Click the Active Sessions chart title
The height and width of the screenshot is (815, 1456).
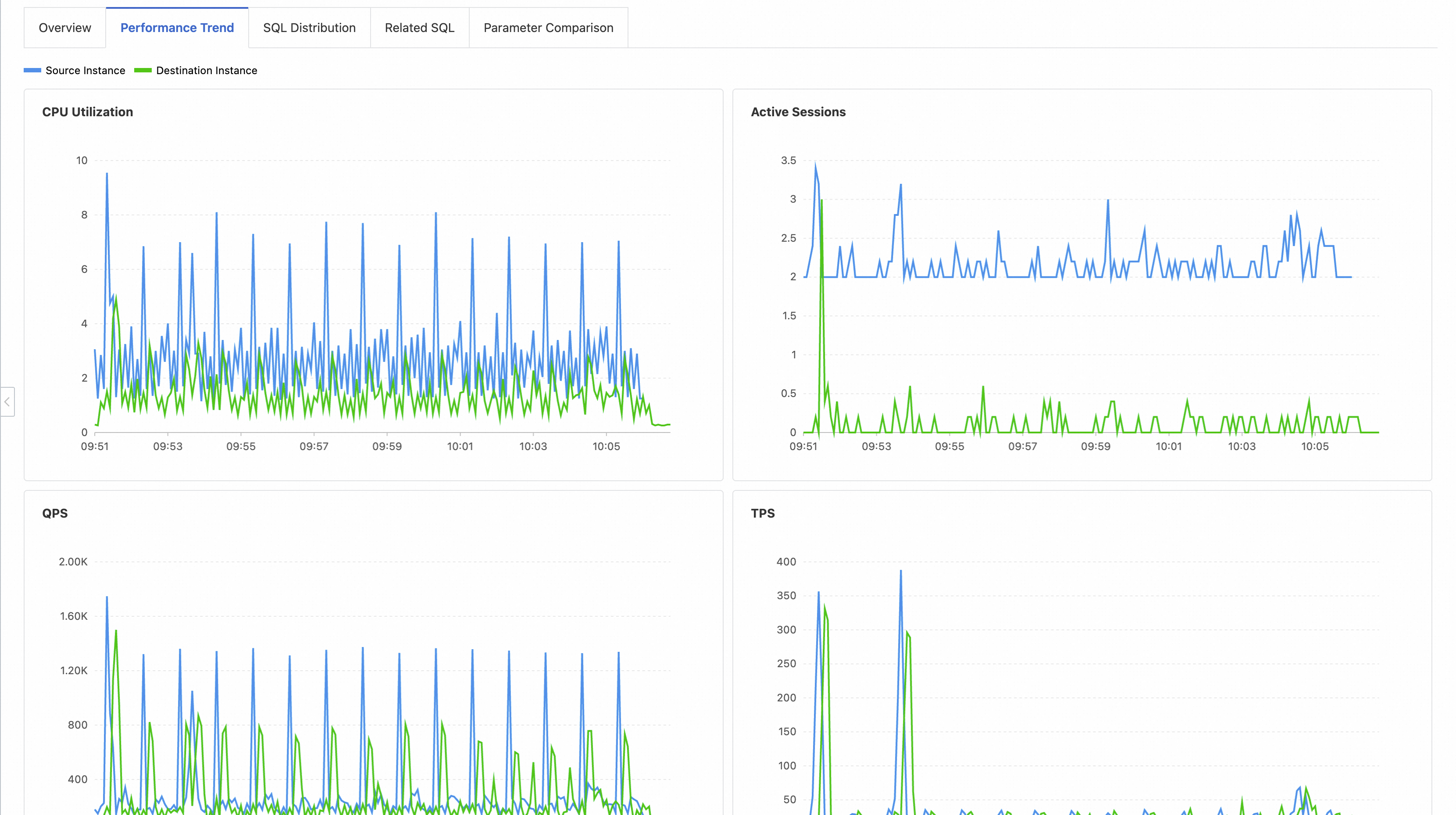click(x=798, y=112)
